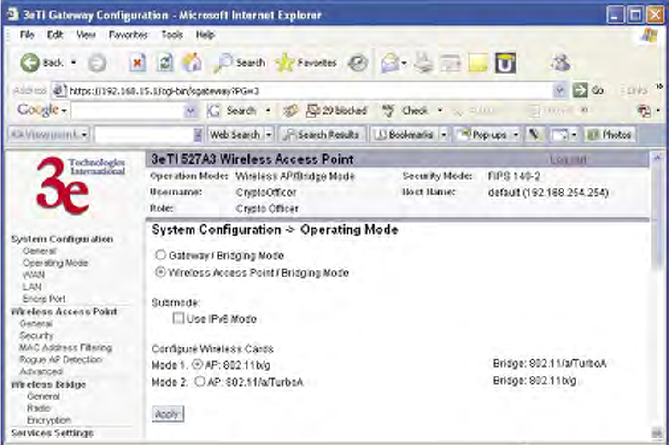Select Mode 1 AP 802.11b/g radio
Screen dimensions: 669x445
pos(197,365)
